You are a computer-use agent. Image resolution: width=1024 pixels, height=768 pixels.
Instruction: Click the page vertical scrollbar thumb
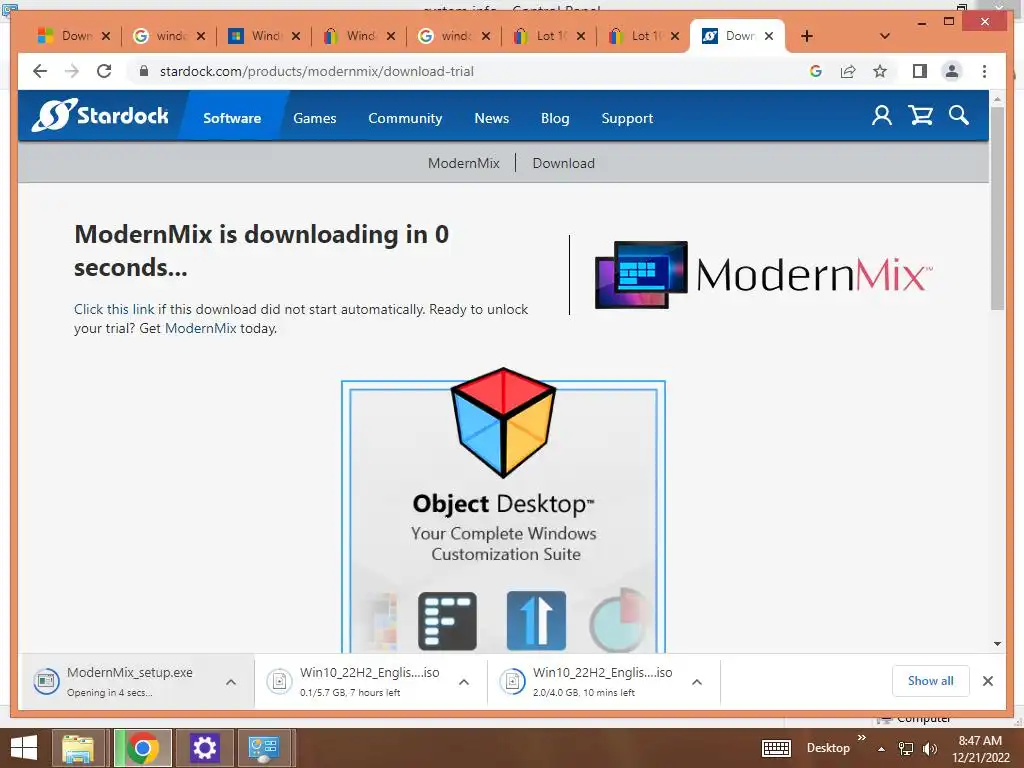[x=997, y=208]
